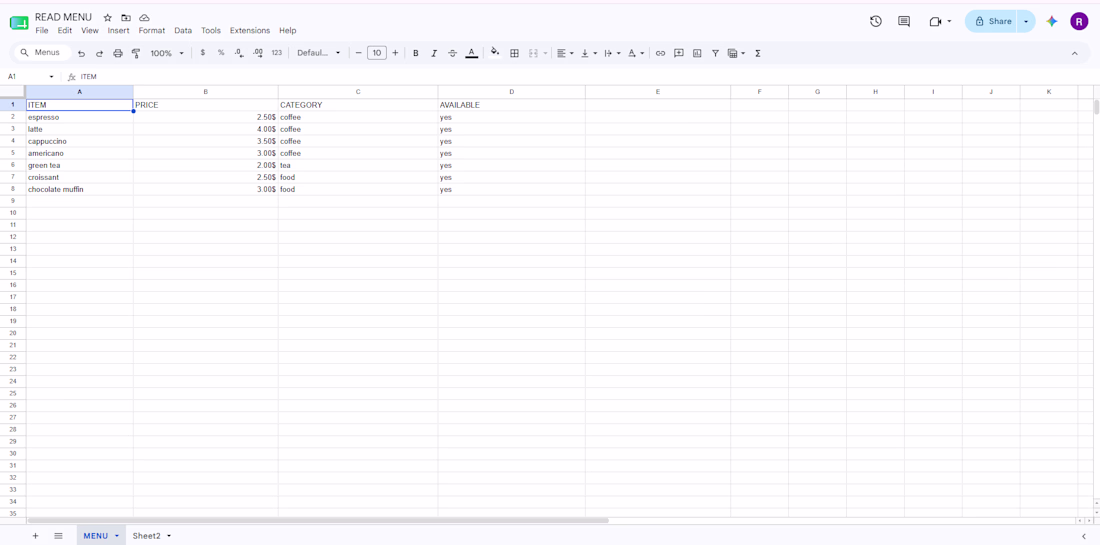Open the text color picker

pyautogui.click(x=471, y=53)
